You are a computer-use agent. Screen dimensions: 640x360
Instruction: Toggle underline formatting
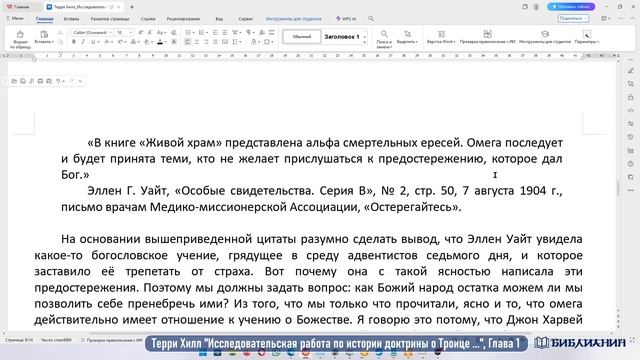coord(93,42)
